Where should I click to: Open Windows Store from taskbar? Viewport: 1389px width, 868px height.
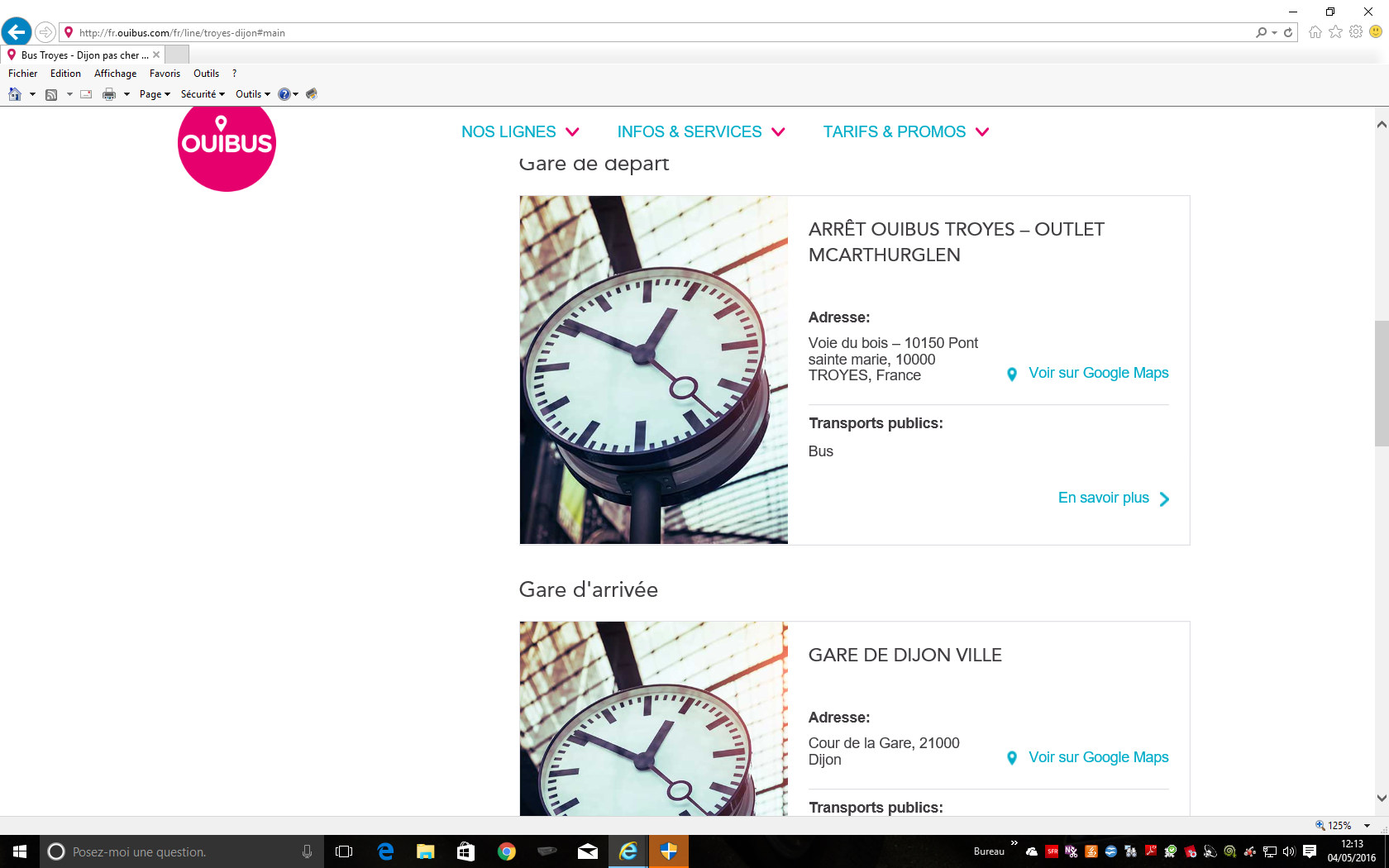pyautogui.click(x=465, y=851)
